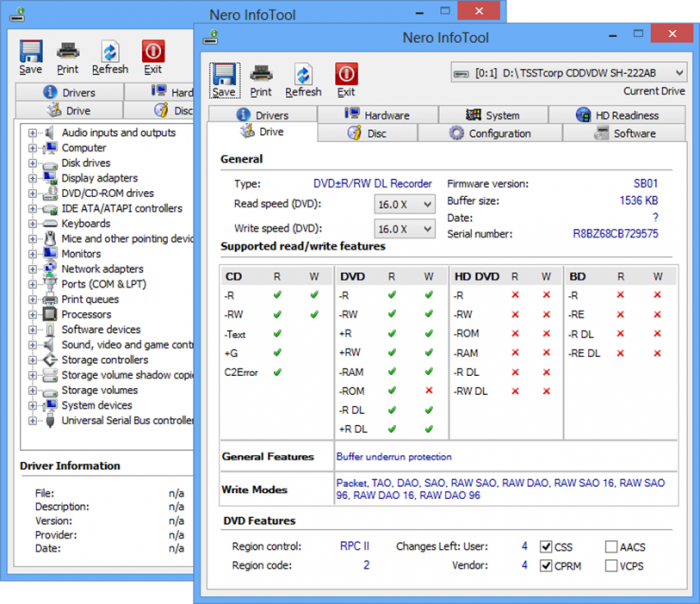
Task: Open the Software tab
Action: pyautogui.click(x=625, y=133)
